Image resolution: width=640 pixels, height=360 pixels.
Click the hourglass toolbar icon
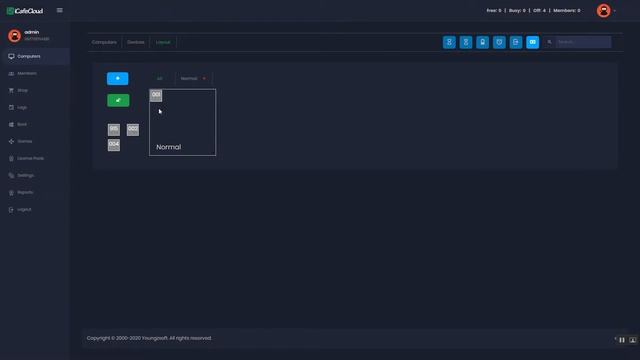(x=466, y=42)
